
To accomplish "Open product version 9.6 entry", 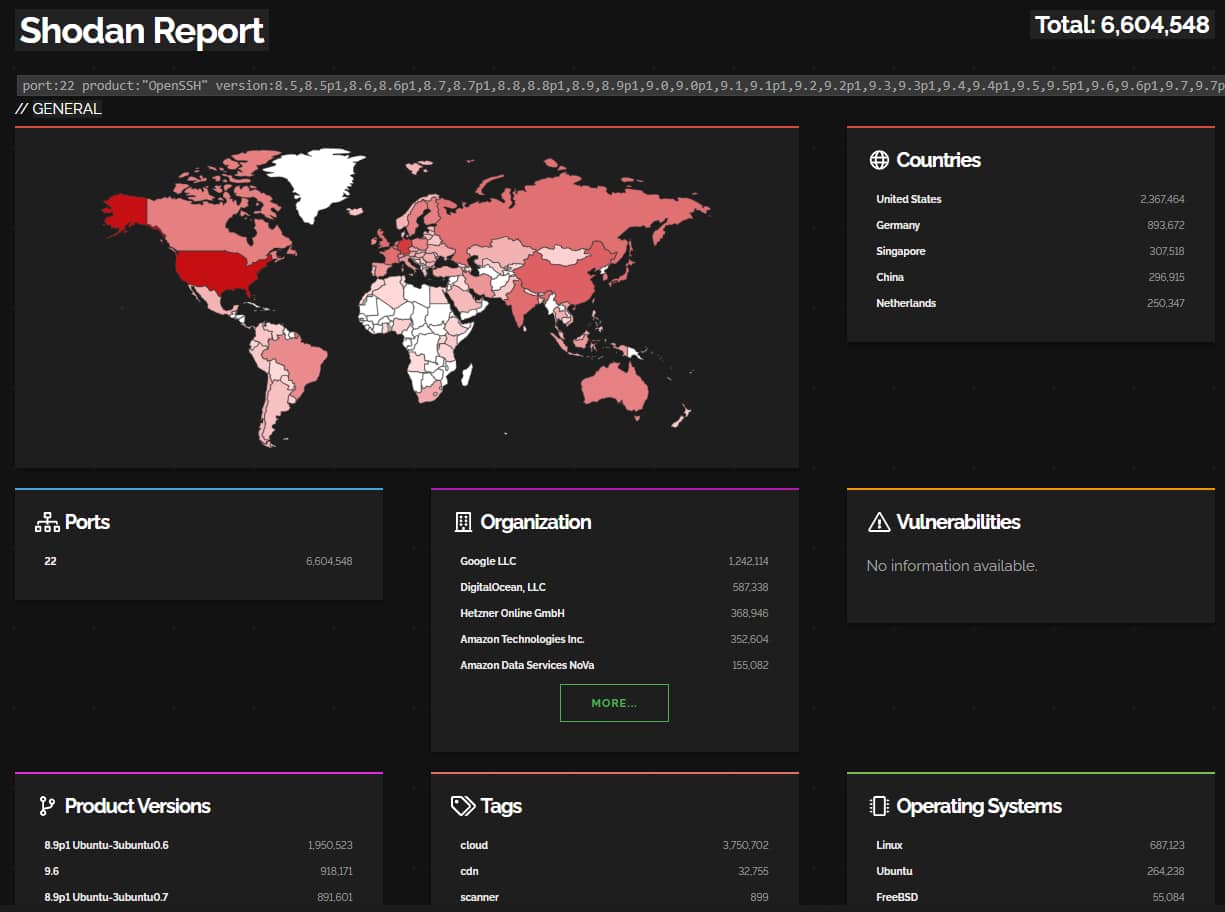I will click(52, 871).
